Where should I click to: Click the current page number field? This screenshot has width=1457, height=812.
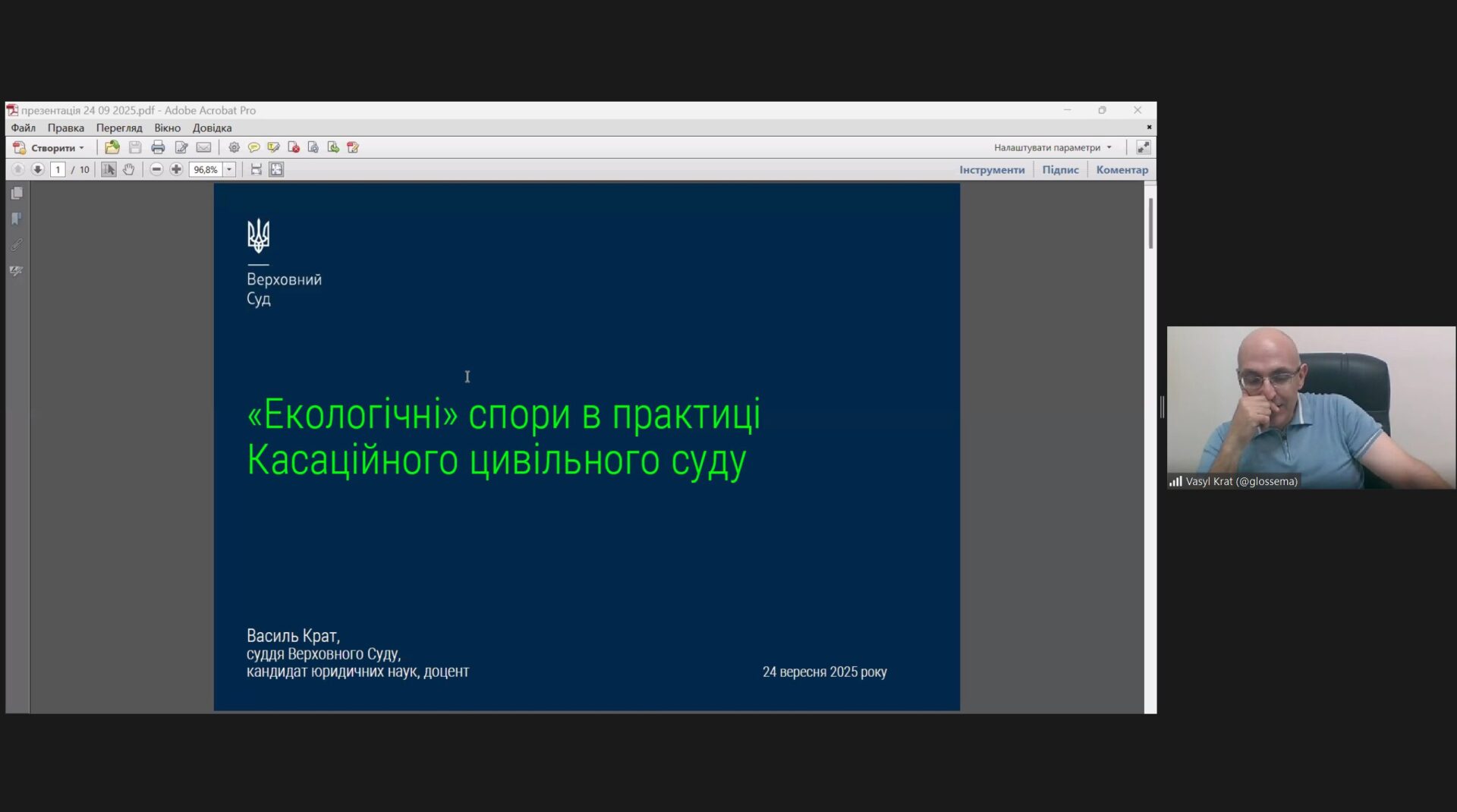pyautogui.click(x=58, y=169)
